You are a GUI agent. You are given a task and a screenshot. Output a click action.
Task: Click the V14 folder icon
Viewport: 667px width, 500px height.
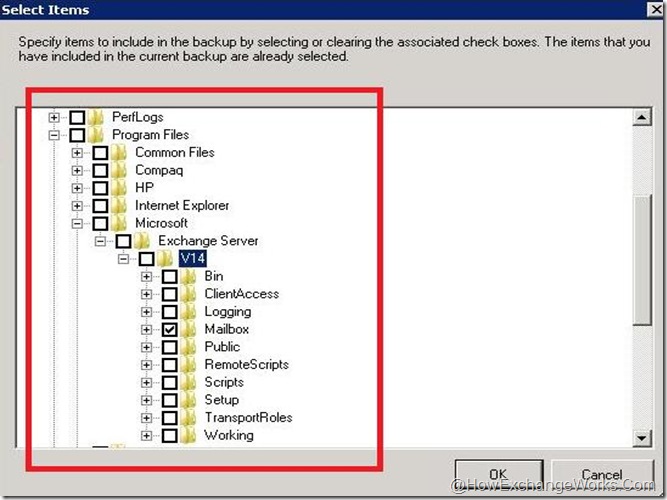tap(165, 258)
